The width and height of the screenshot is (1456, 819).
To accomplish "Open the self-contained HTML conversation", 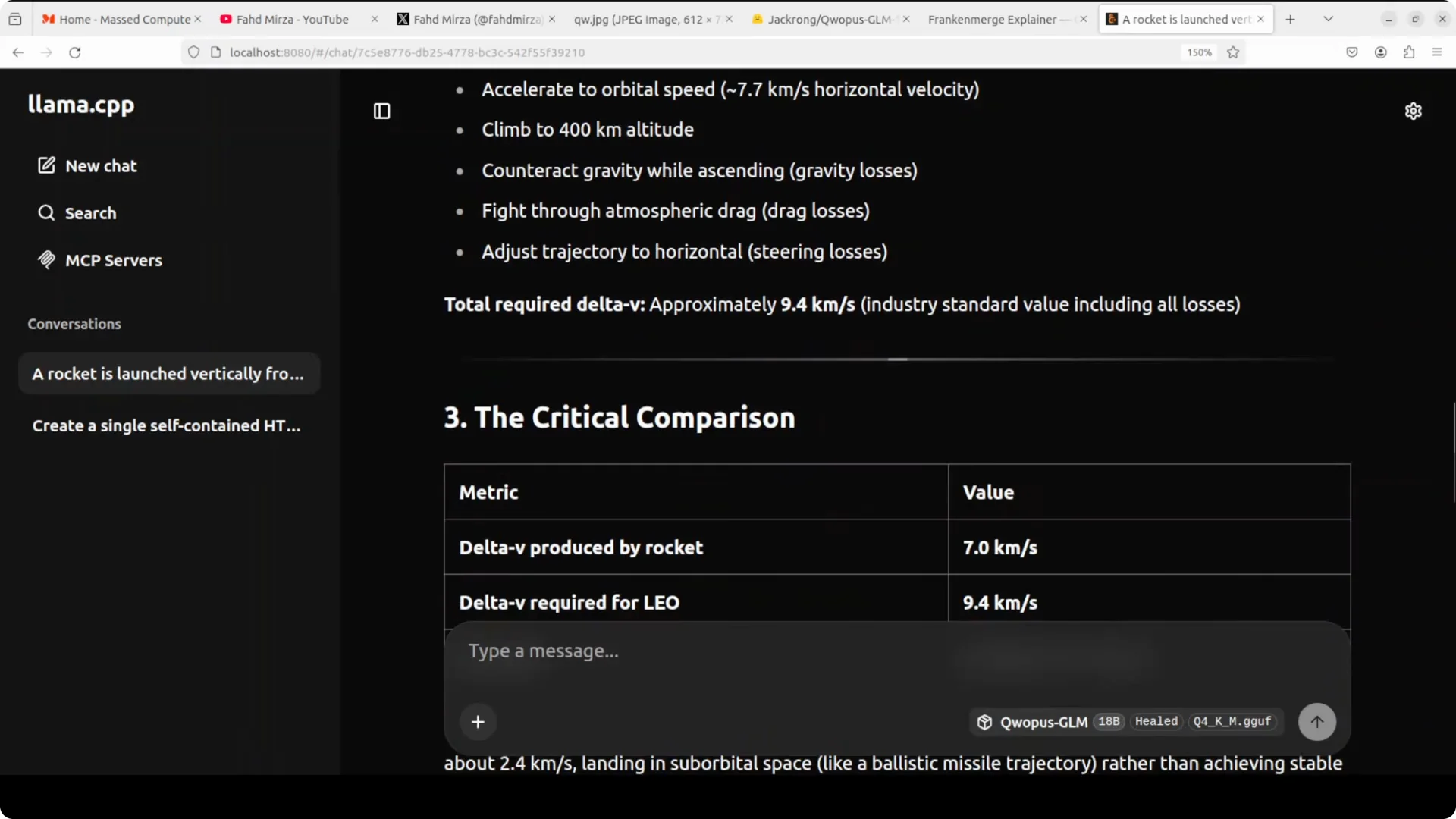I will 169,425.
